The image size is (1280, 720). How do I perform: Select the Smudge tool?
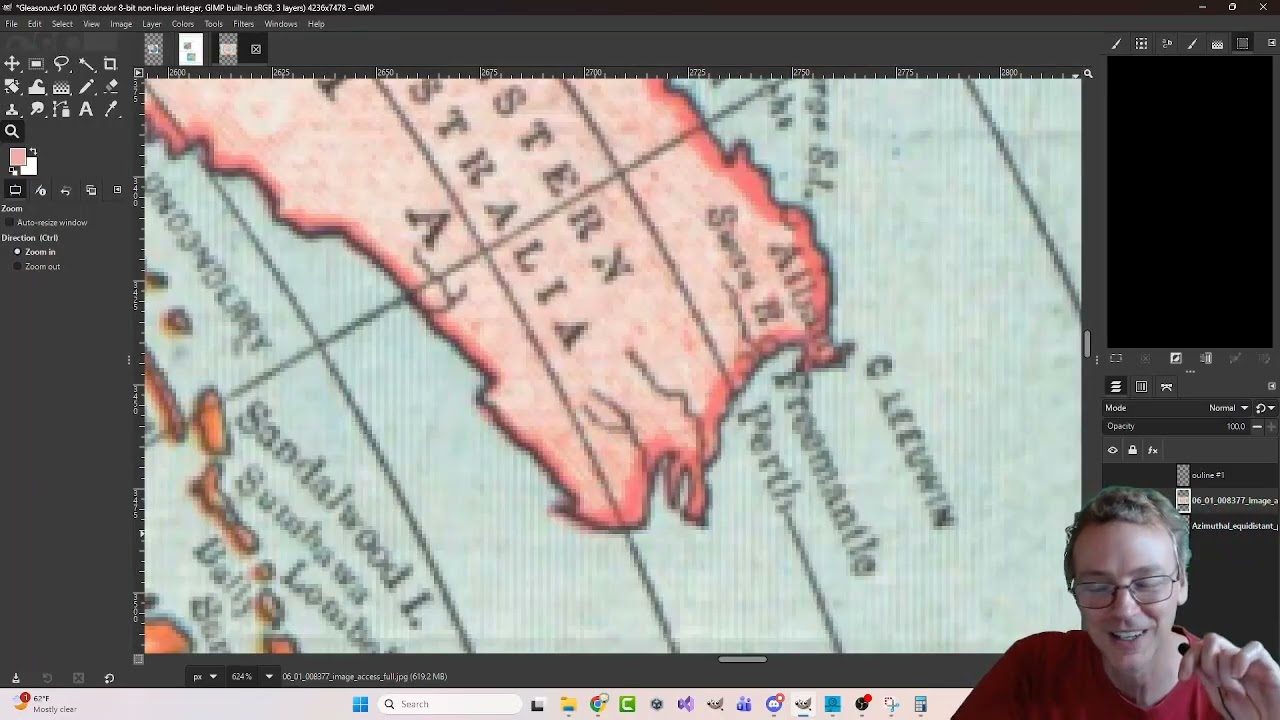pos(37,109)
